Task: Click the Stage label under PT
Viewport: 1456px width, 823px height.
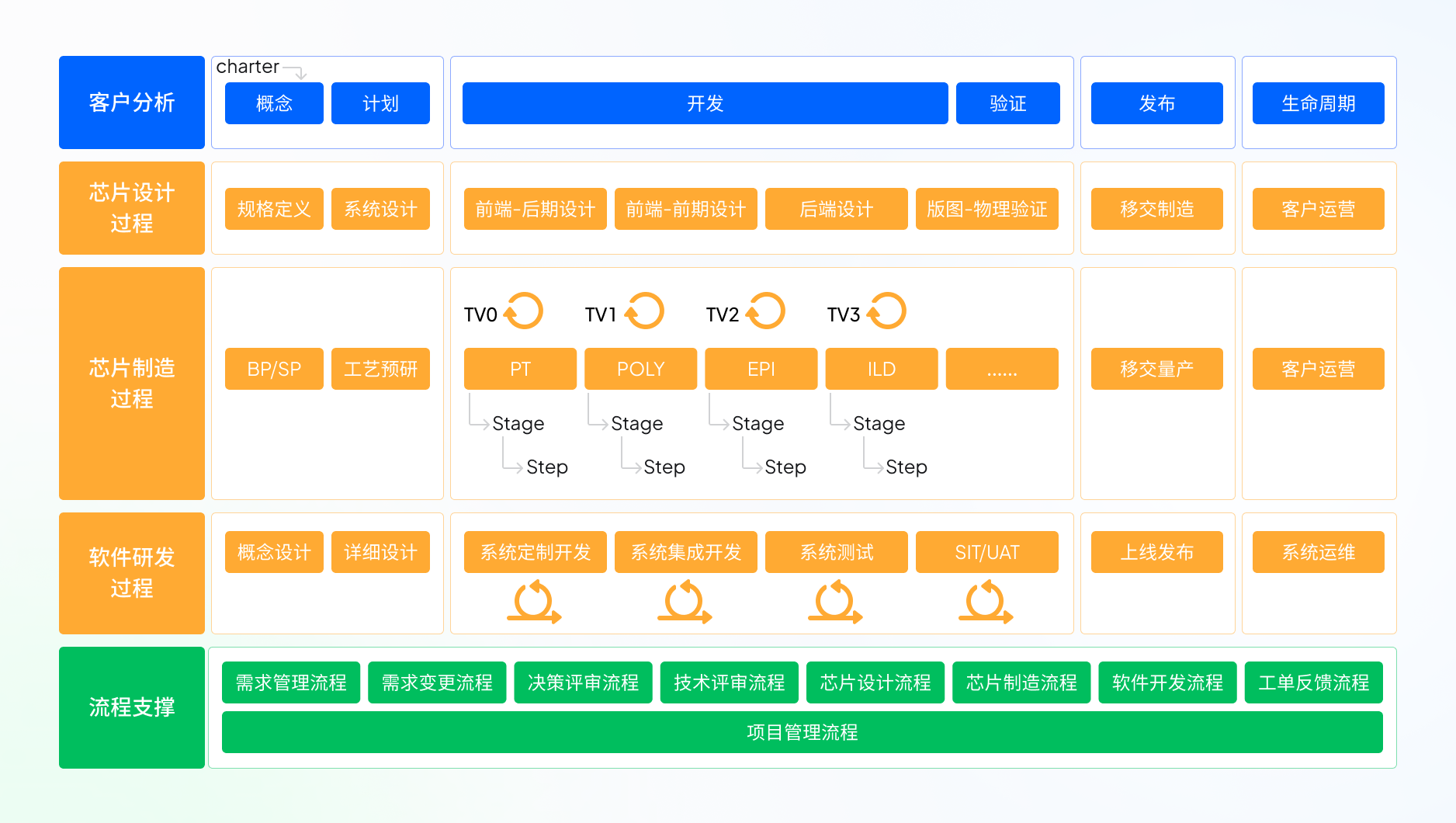Action: pyautogui.click(x=518, y=424)
